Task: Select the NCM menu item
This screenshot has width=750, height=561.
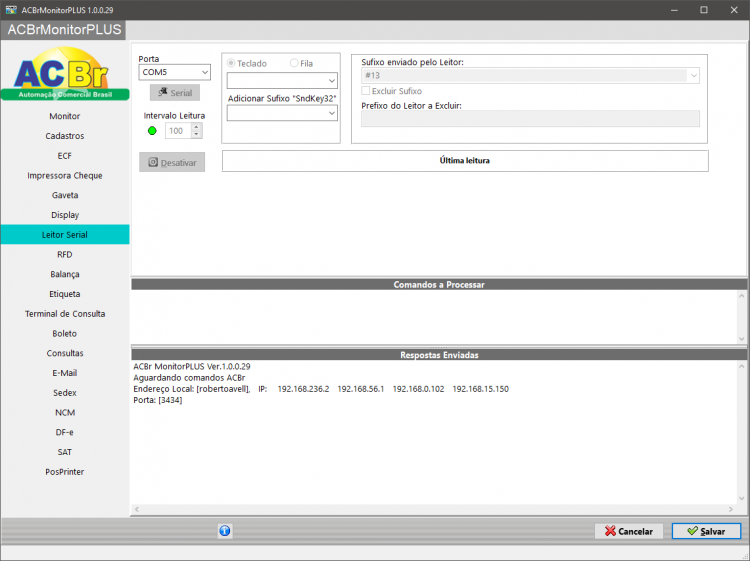Action: point(65,413)
